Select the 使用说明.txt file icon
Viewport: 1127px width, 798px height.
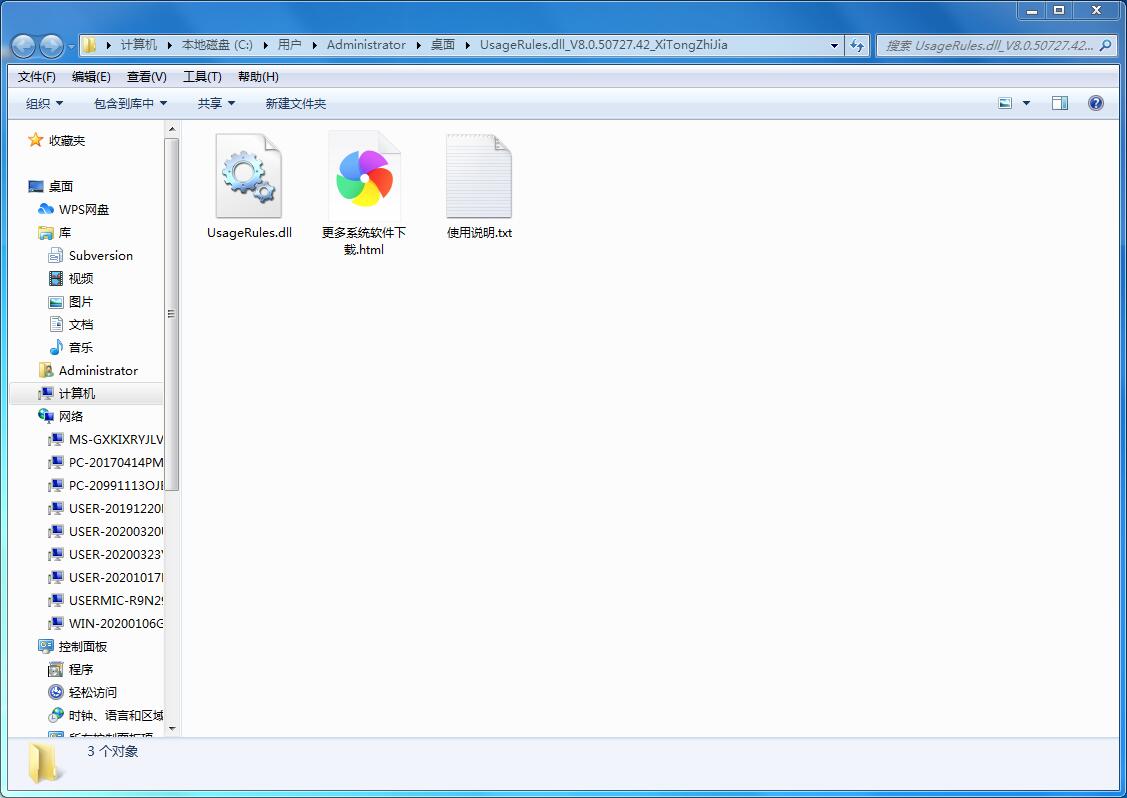[479, 175]
